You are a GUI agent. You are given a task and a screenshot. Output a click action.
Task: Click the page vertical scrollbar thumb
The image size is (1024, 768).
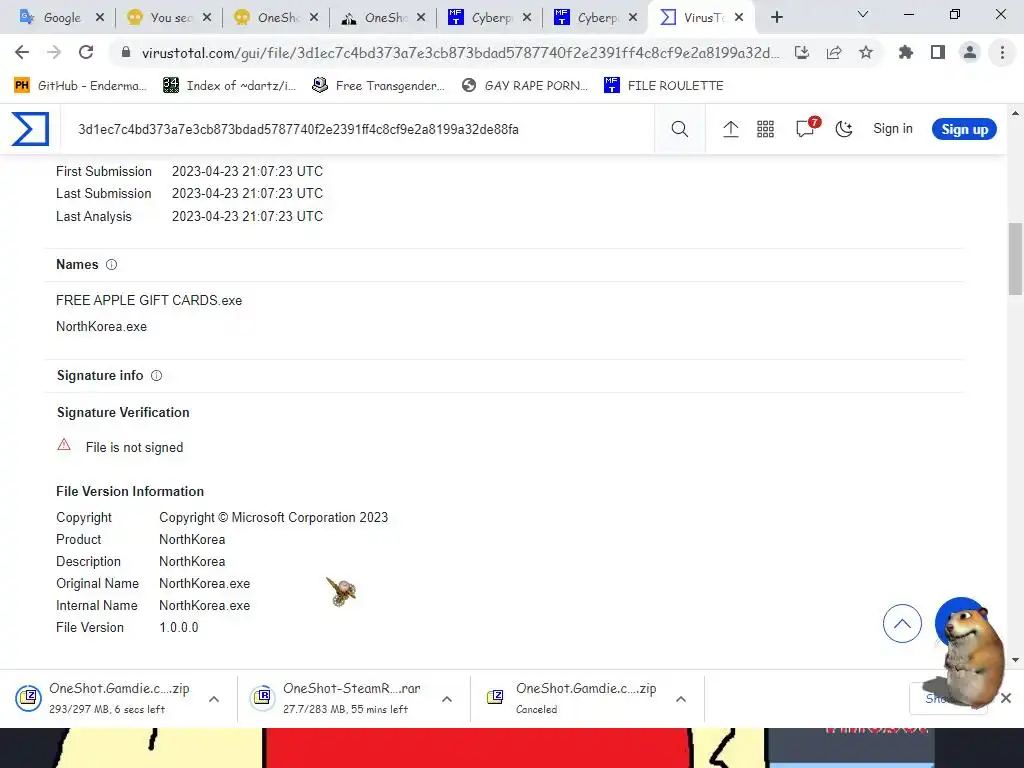click(1016, 259)
